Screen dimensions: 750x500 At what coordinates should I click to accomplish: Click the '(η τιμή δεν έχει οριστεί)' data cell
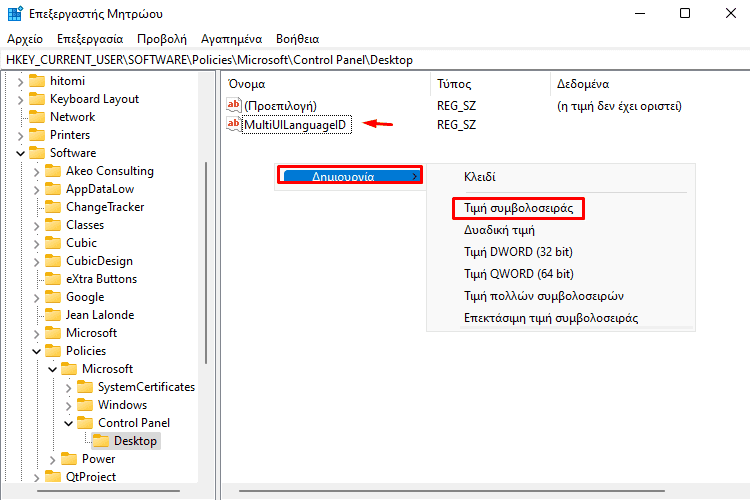619,106
